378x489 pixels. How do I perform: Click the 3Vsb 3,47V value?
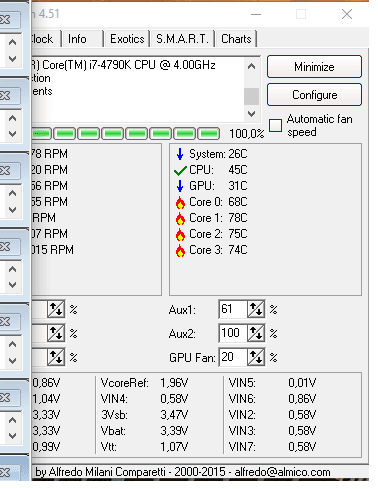pos(174,415)
